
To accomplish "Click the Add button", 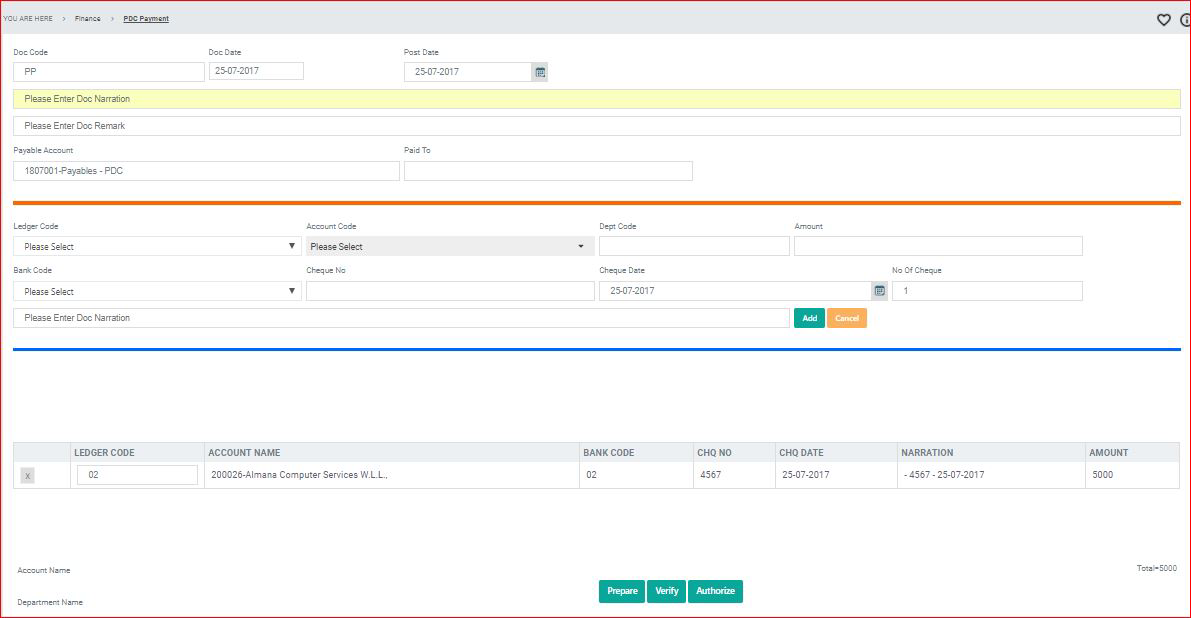I will click(809, 318).
